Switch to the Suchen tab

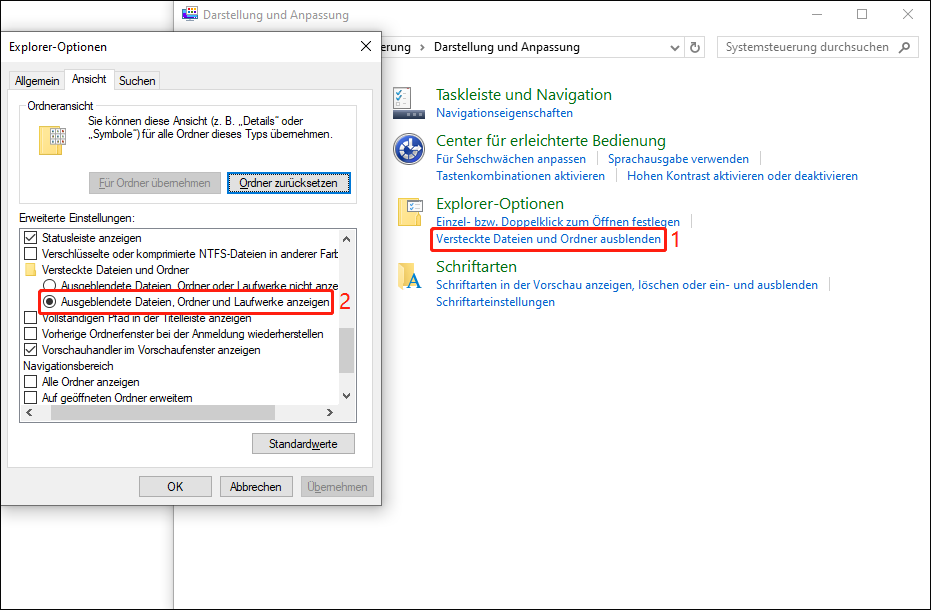pyautogui.click(x=137, y=80)
